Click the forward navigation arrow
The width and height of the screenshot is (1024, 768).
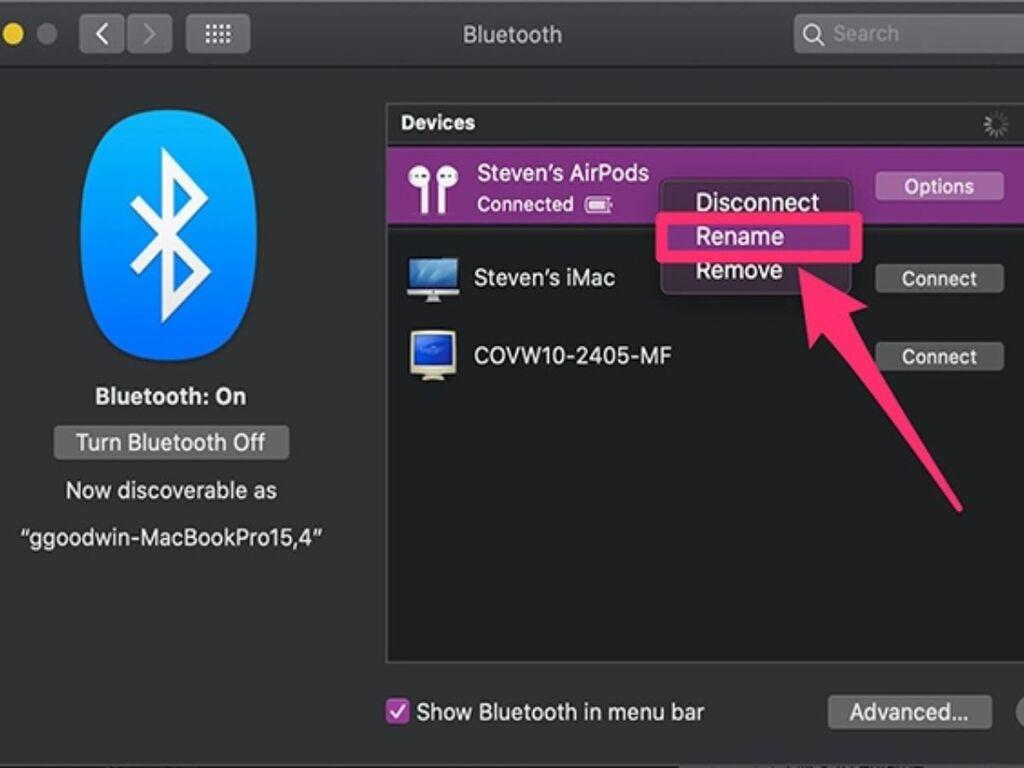[147, 33]
